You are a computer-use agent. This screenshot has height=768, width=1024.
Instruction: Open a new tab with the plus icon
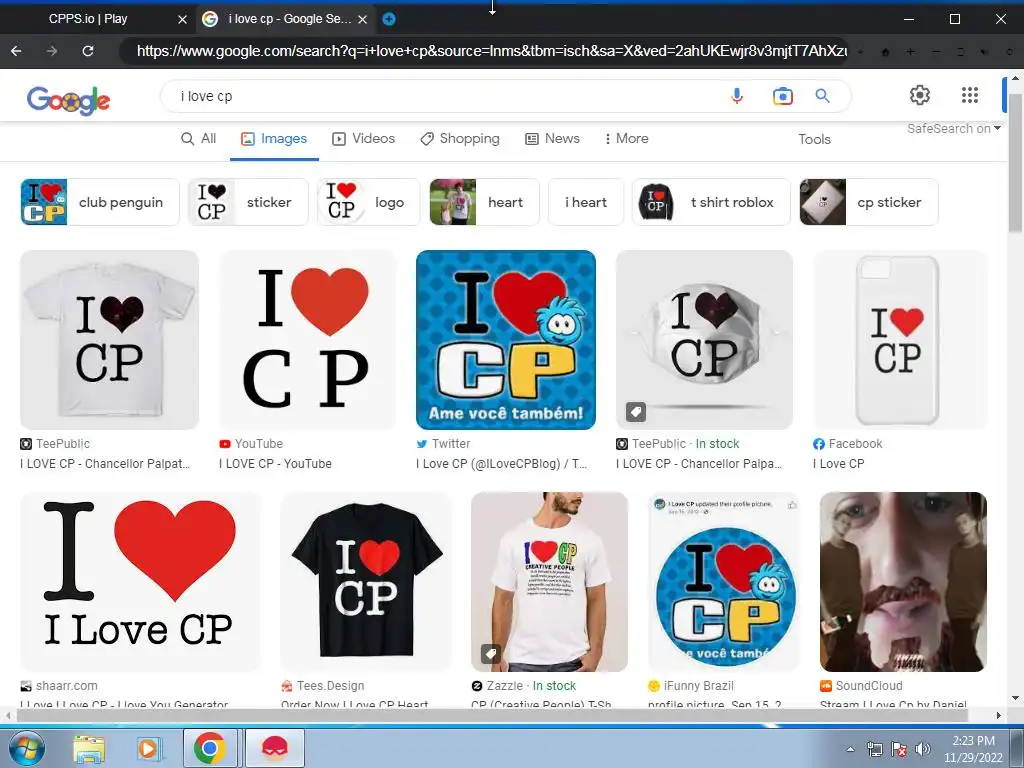[389, 19]
